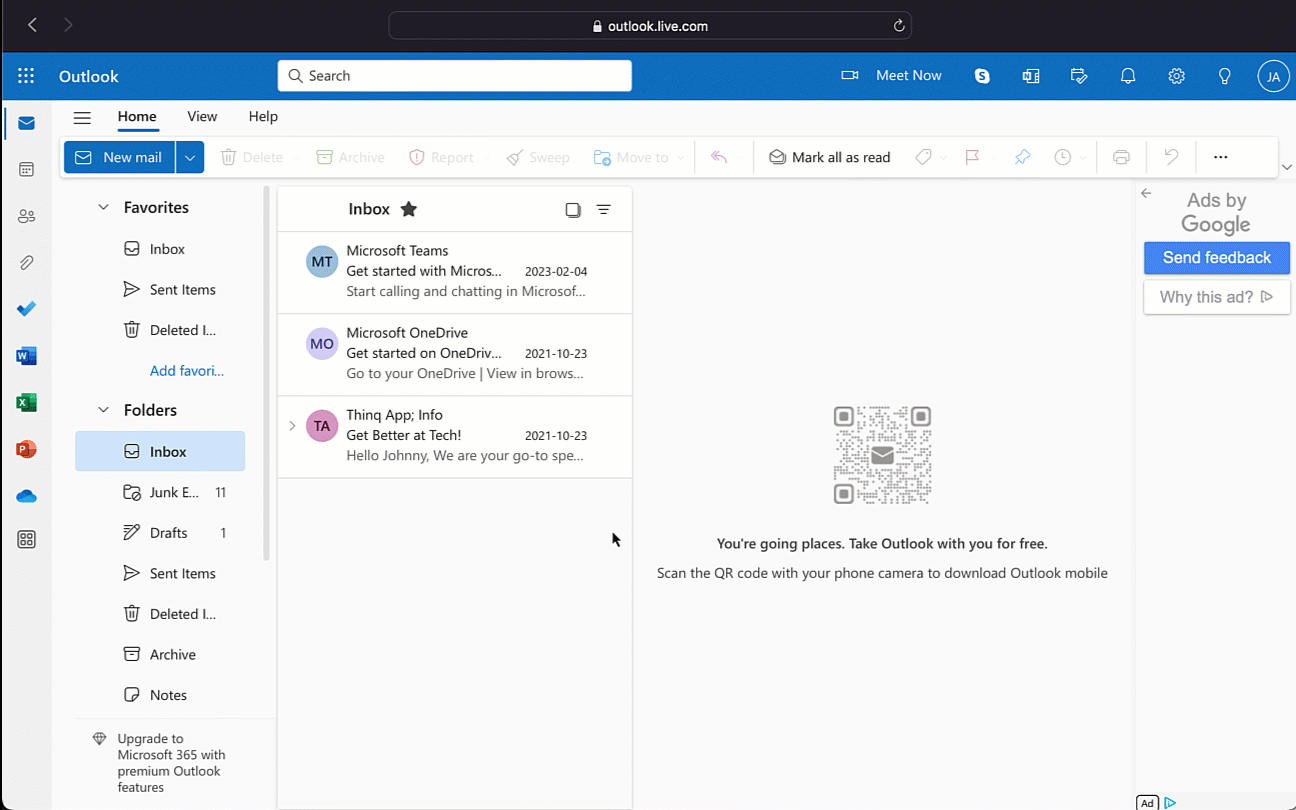Open More apps icon in left rail

tap(27, 539)
